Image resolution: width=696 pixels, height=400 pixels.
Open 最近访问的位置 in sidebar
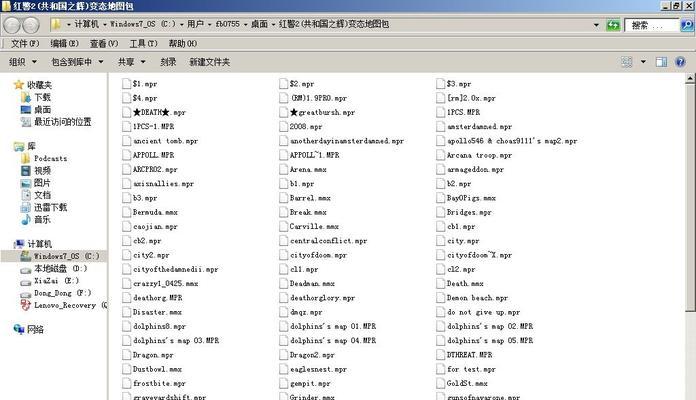56,122
